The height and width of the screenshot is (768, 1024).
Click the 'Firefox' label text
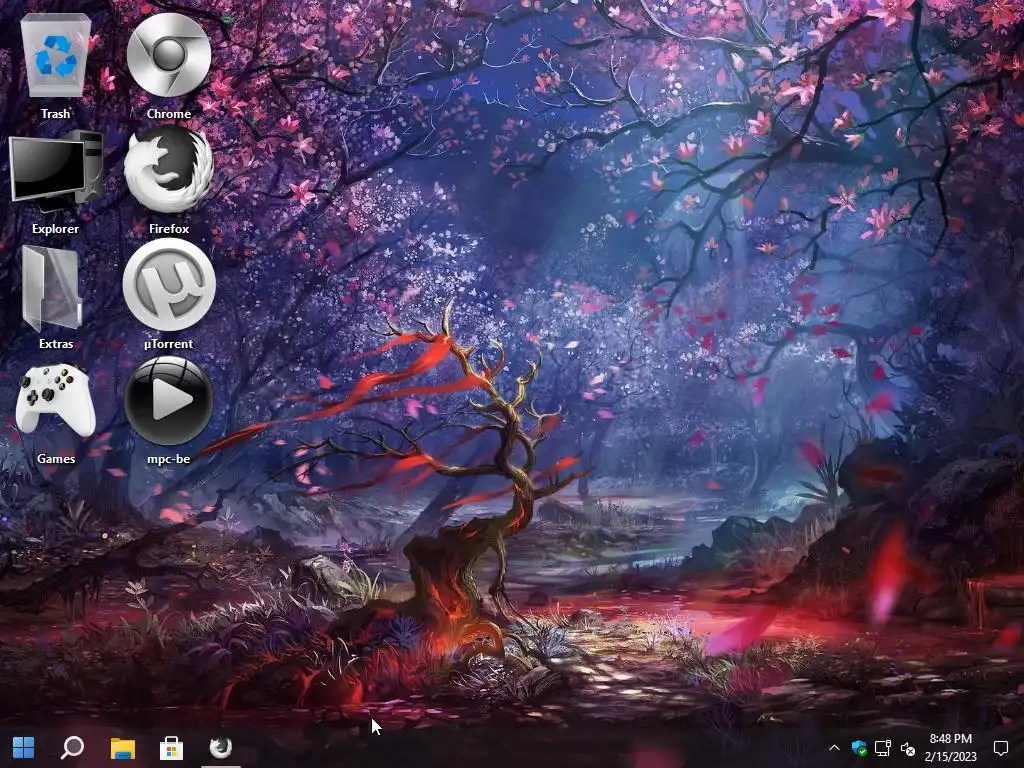tap(168, 229)
